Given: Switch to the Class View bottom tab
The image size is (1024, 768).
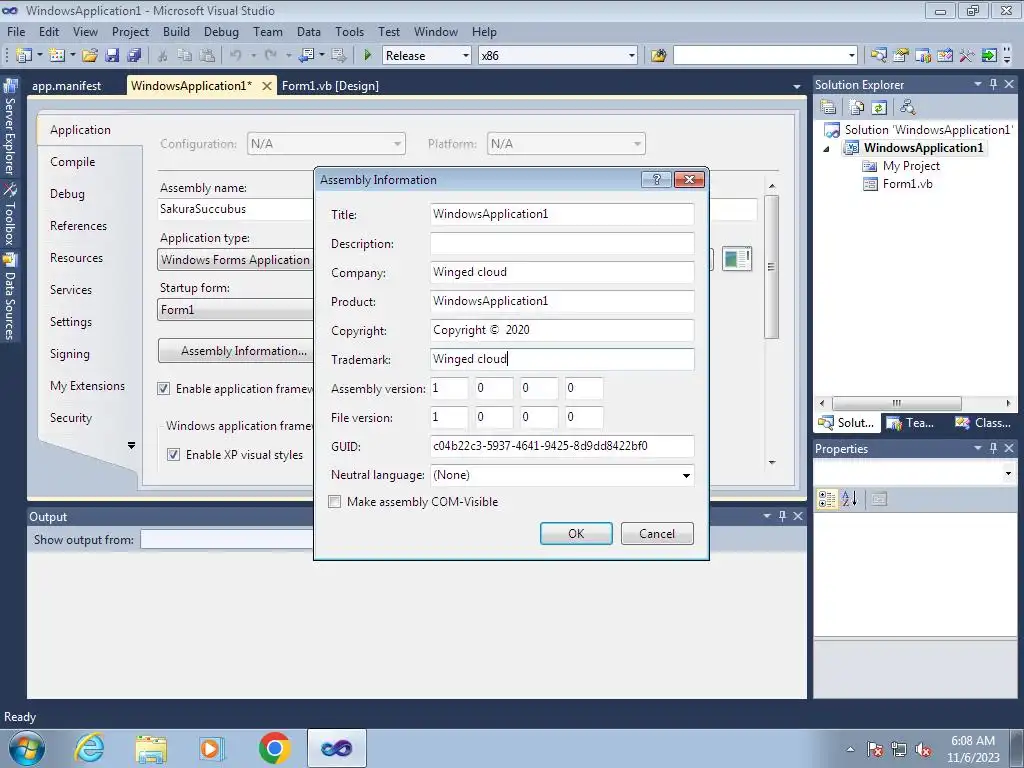Looking at the screenshot, I should pos(983,423).
